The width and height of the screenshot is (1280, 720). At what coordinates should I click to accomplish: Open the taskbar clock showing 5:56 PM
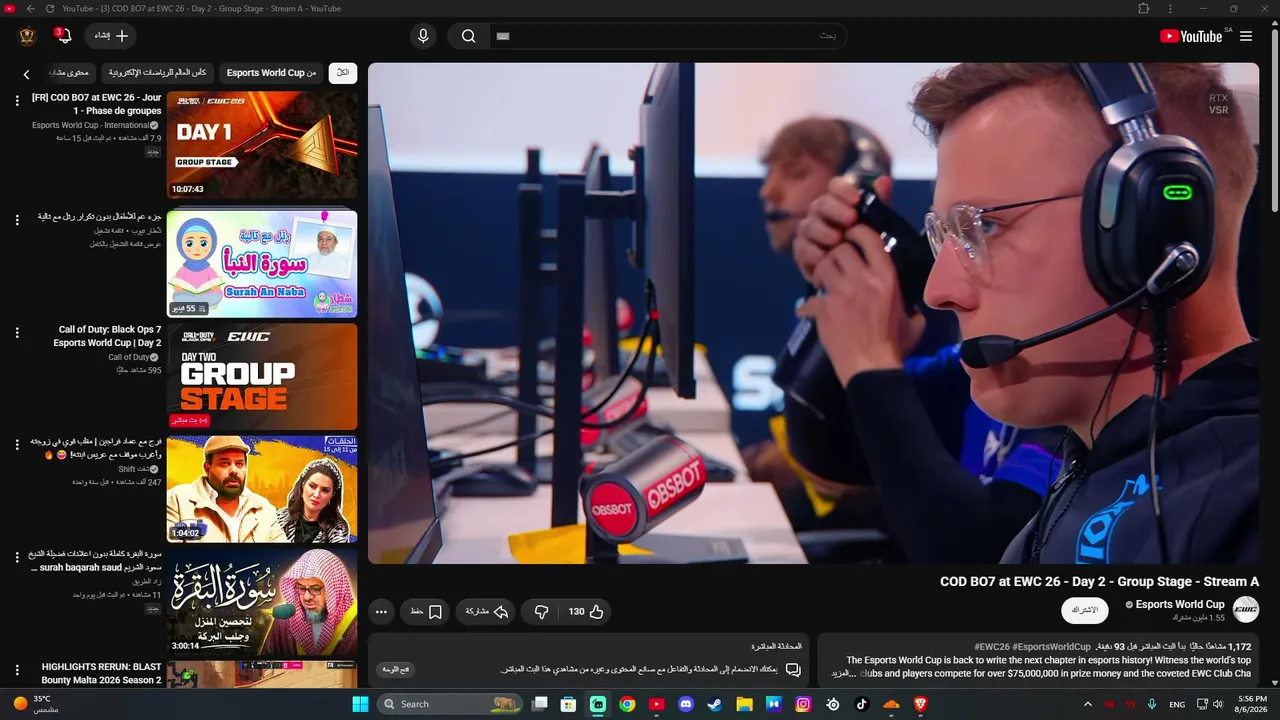(1252, 704)
